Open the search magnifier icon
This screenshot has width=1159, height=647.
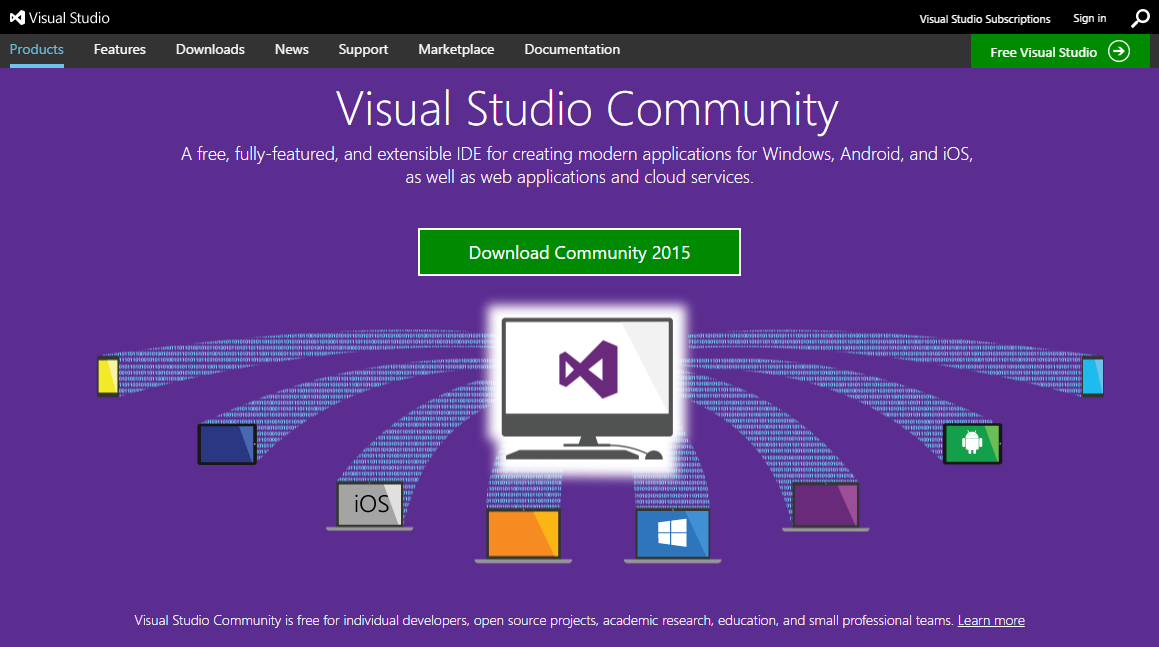[x=1140, y=18]
